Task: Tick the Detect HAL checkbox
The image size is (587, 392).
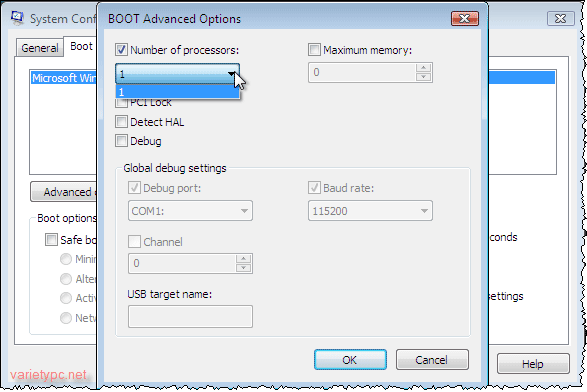Action: pyautogui.click(x=121, y=122)
